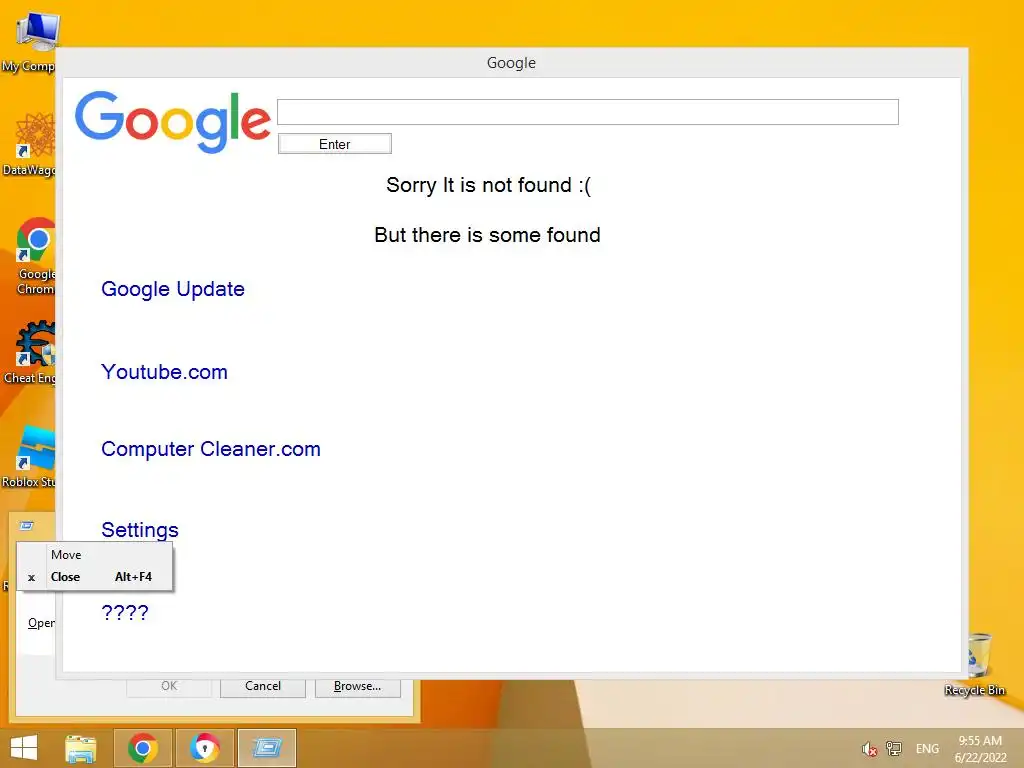Open the Youtube.com link
Screen dimensions: 1024x768
click(165, 372)
